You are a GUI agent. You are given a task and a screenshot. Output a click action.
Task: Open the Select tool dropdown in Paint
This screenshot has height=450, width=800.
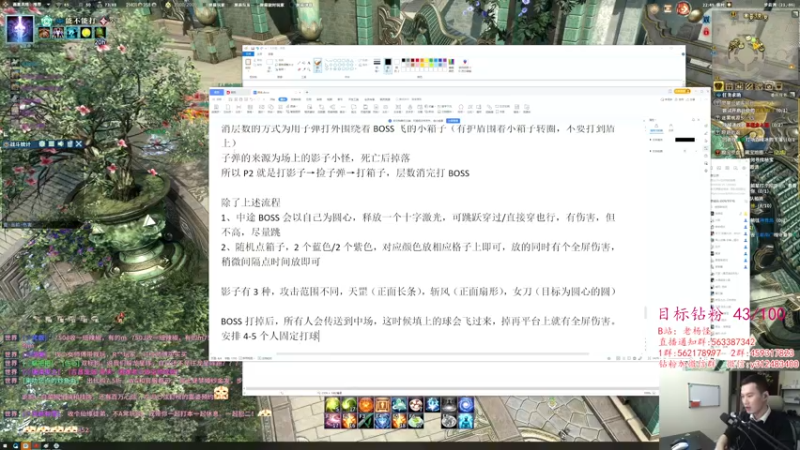(270, 64)
